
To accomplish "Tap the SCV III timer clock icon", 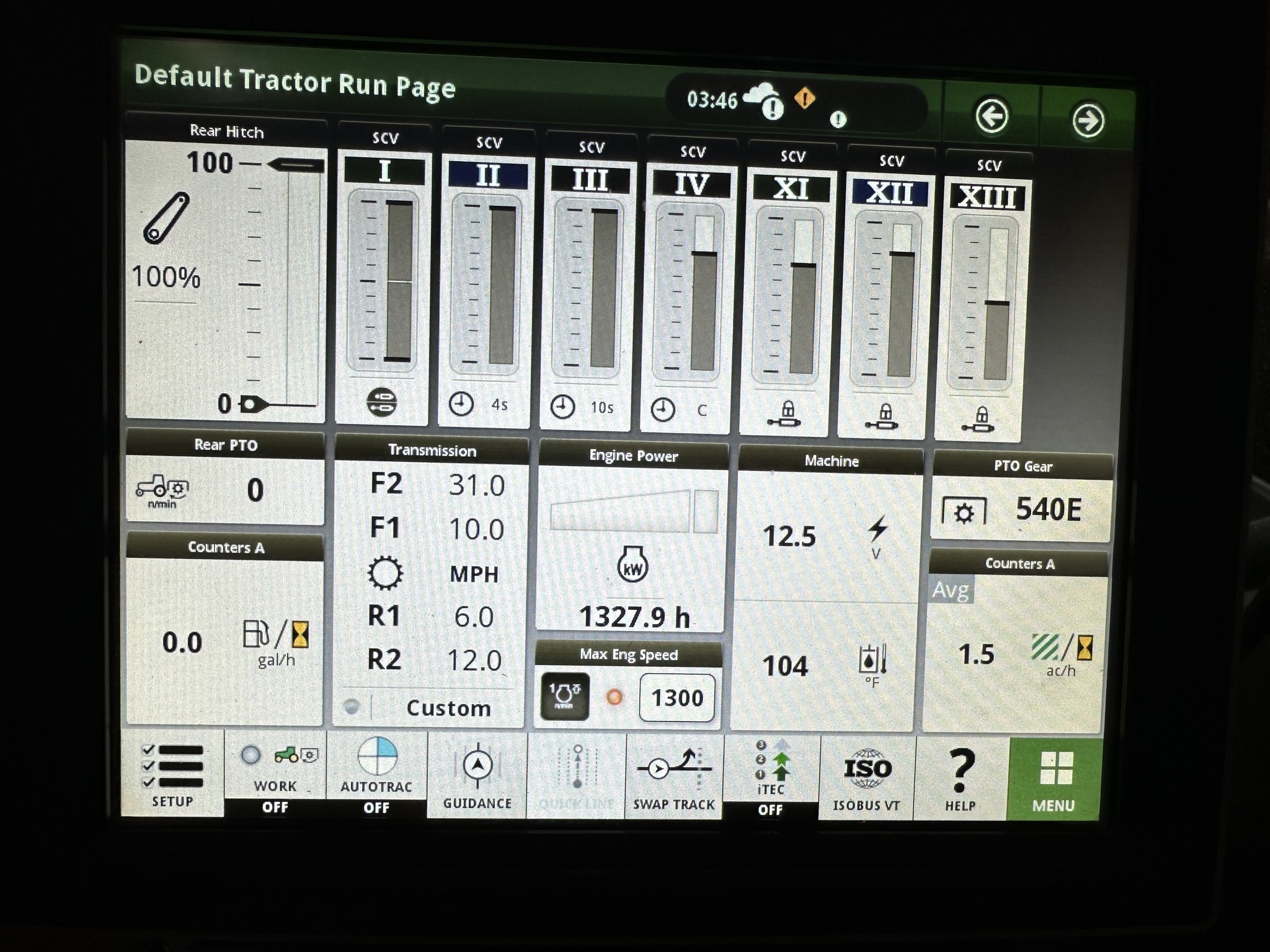I will [x=562, y=407].
